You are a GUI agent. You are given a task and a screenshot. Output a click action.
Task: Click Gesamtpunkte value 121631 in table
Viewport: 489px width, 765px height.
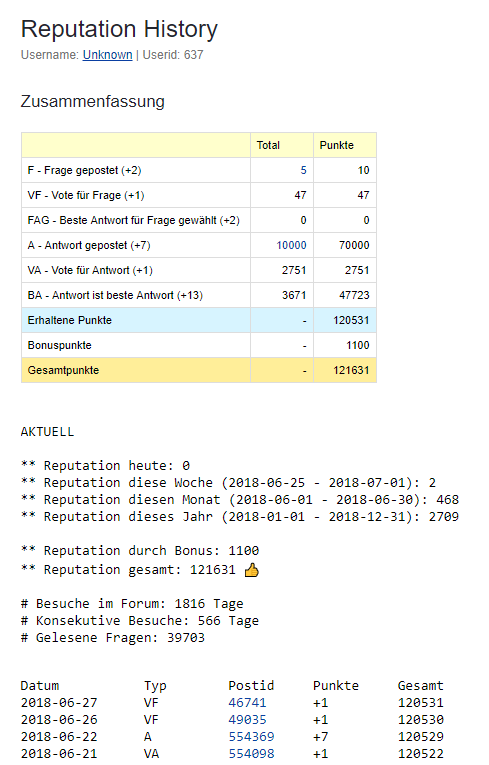[x=351, y=370]
